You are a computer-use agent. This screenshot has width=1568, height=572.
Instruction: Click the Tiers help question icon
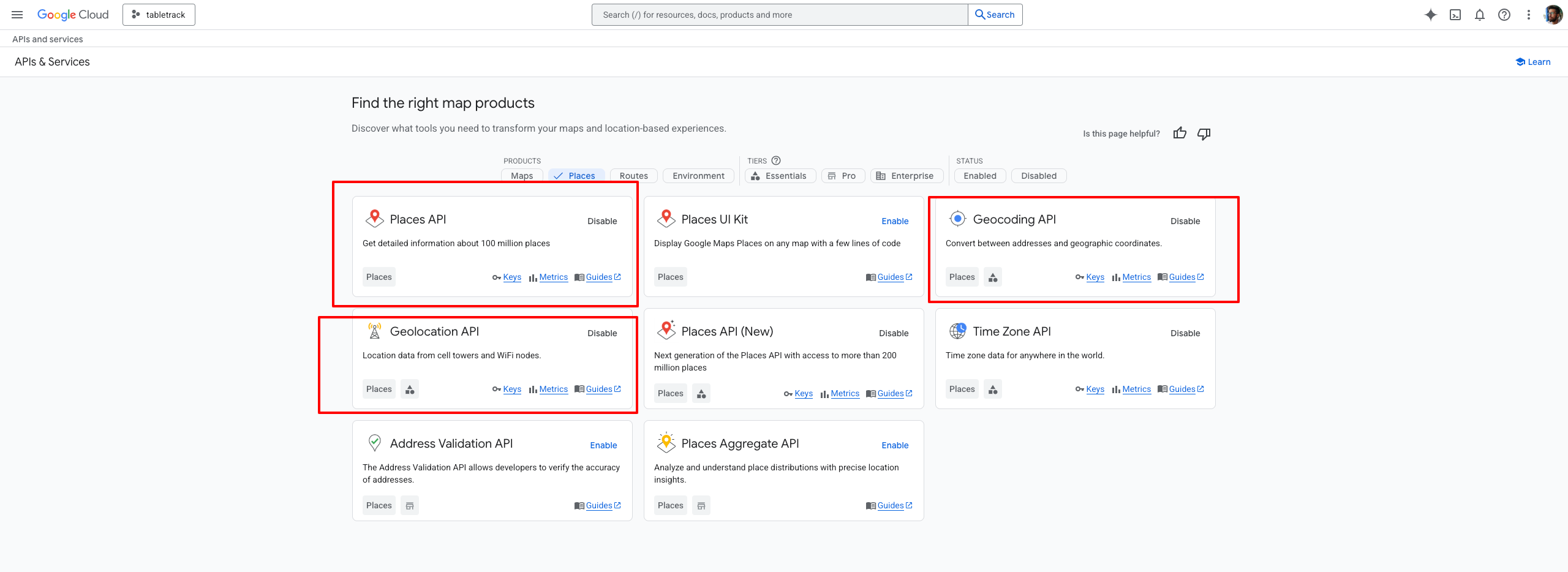776,160
